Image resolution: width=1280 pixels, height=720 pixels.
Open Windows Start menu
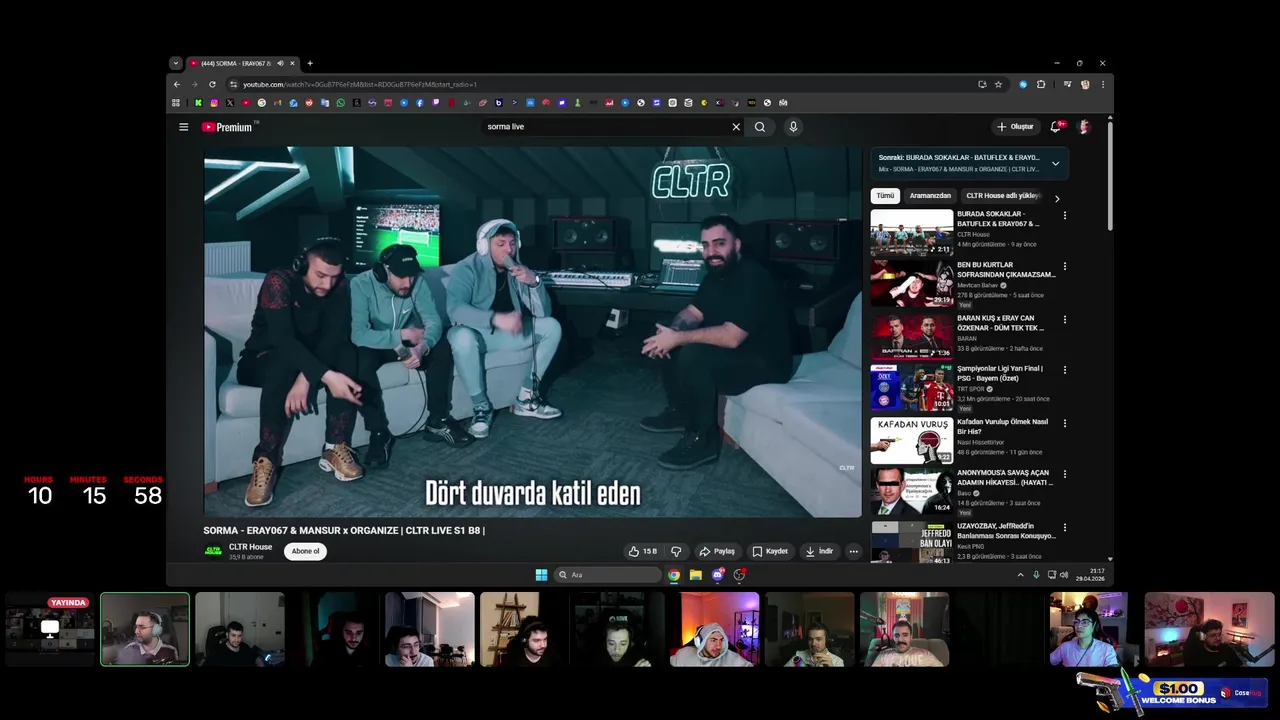pyautogui.click(x=541, y=574)
